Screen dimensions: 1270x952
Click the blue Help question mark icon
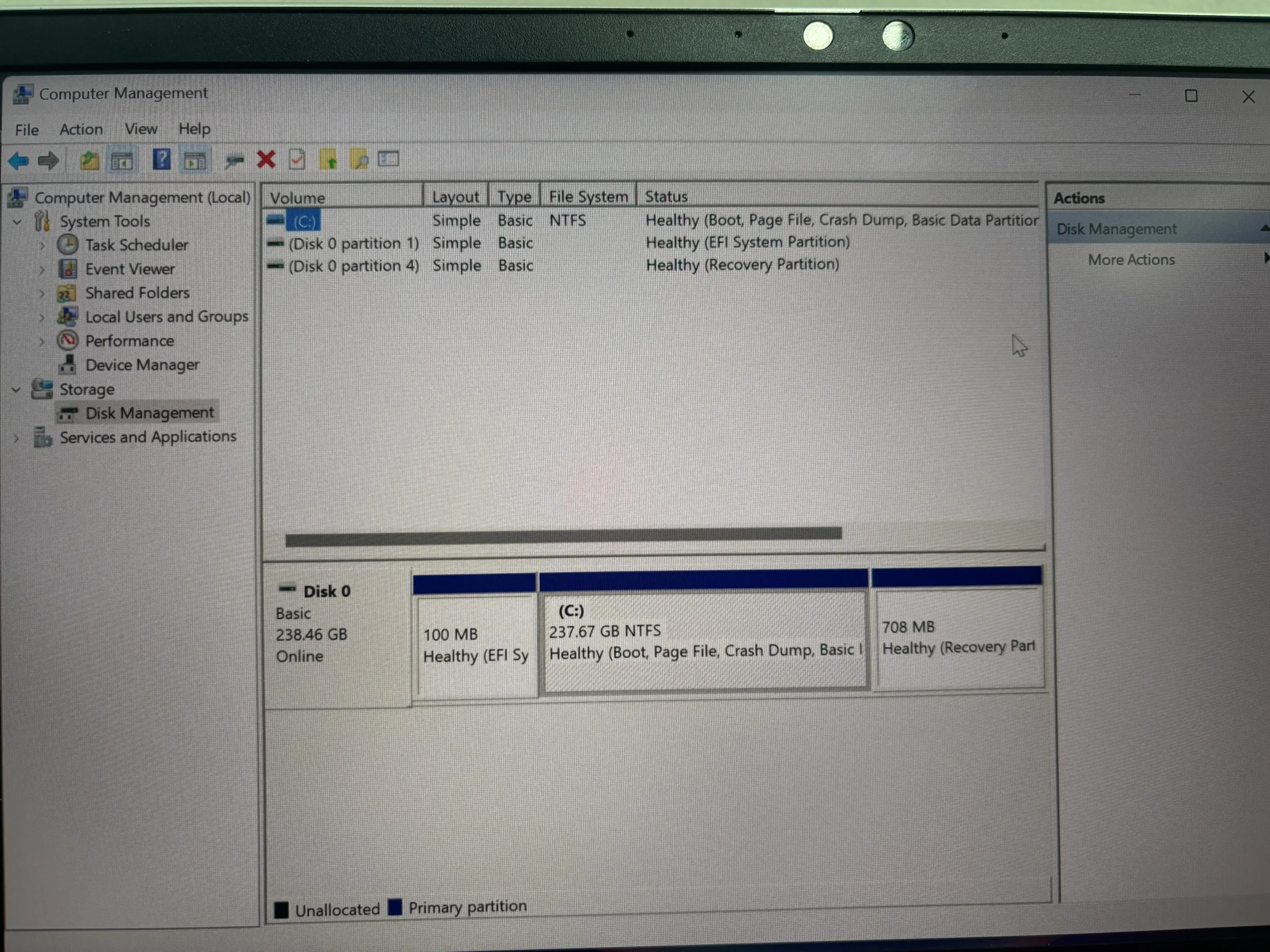coord(162,160)
